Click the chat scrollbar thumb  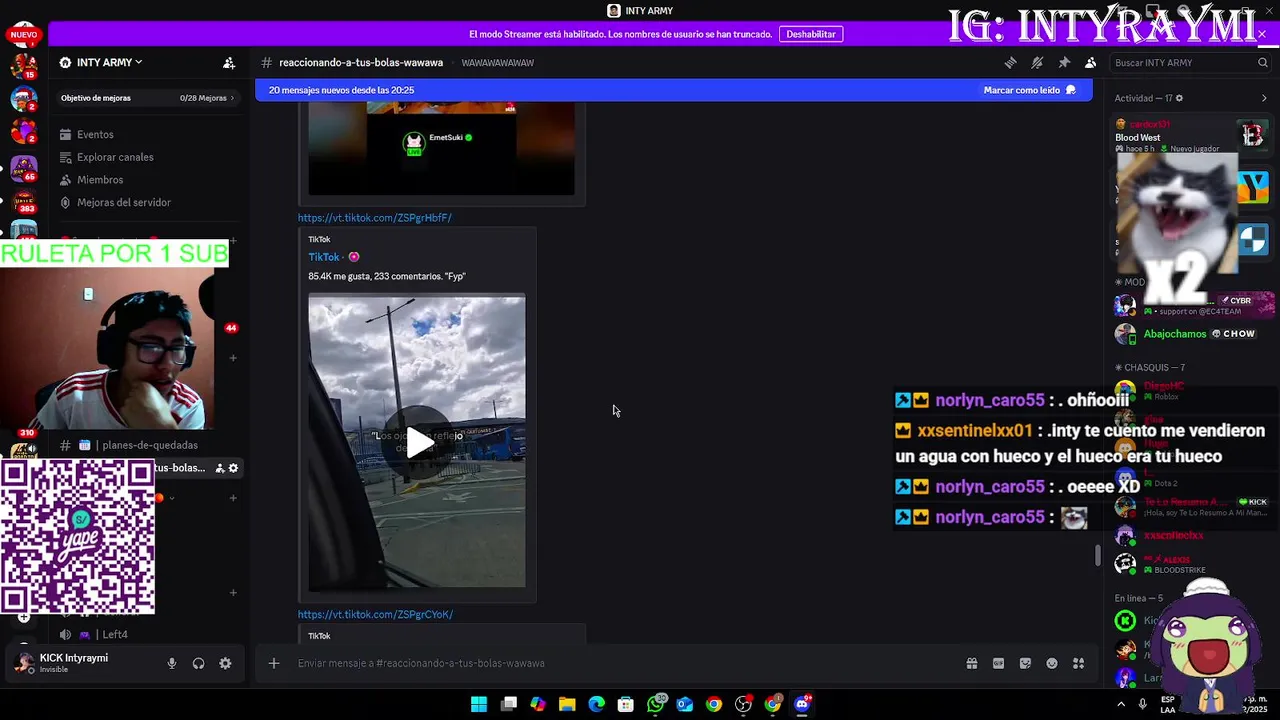click(x=1097, y=556)
